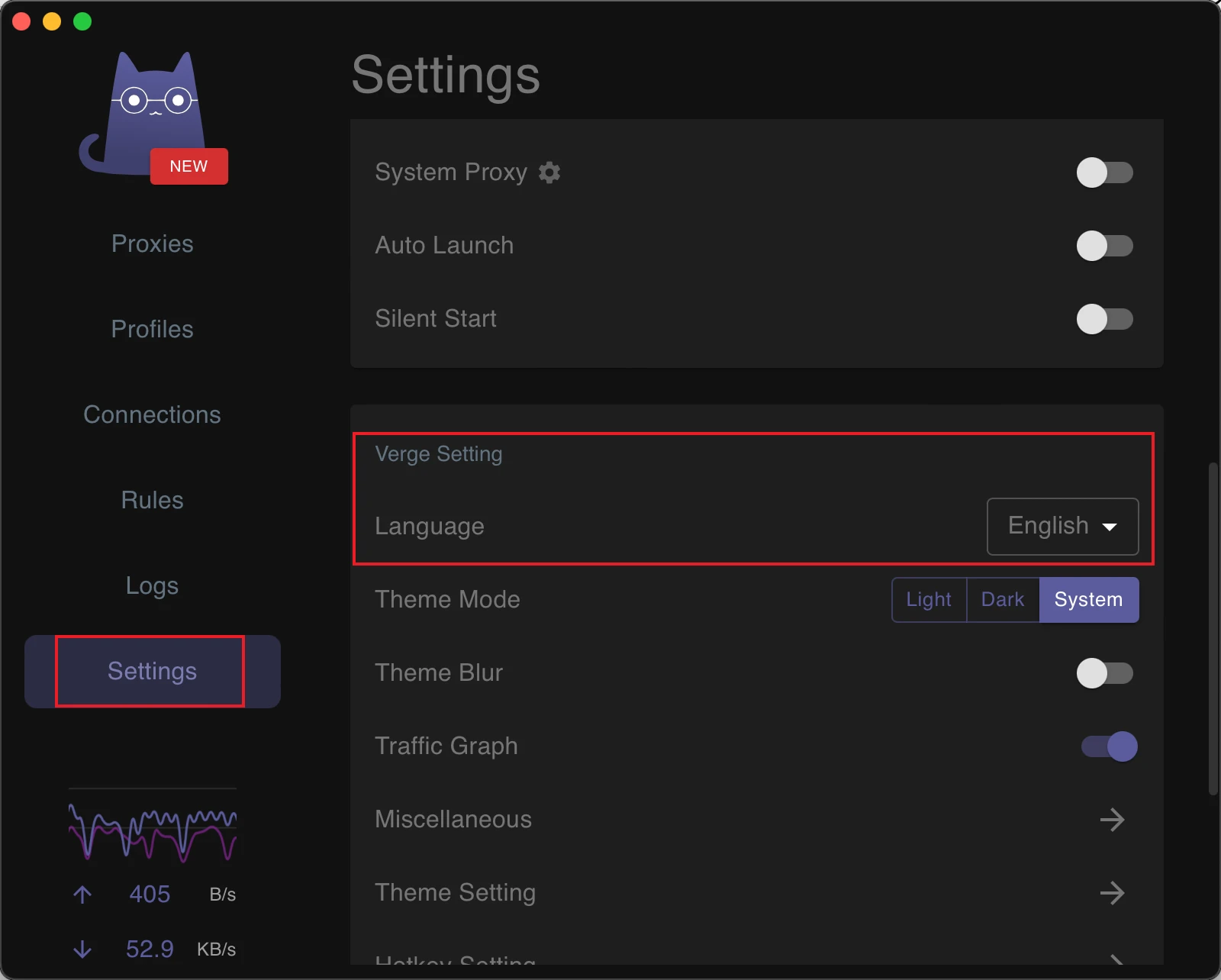The image size is (1221, 980).
Task: Open the Profiles page in sidebar
Action: 153,329
